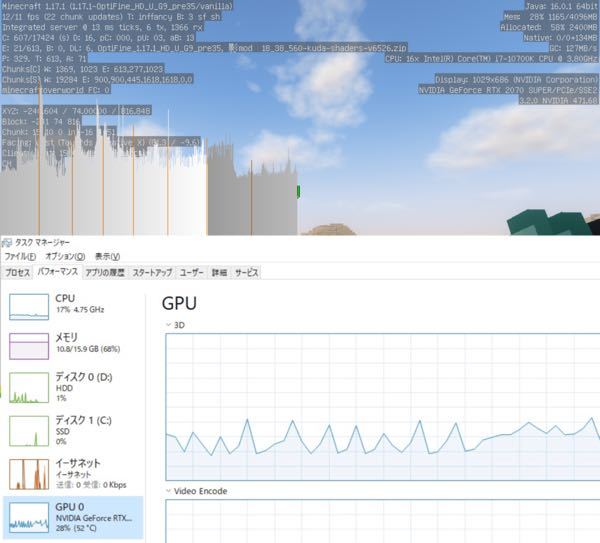
Task: Click the タスク マネージャー window title
Action: coord(42,243)
